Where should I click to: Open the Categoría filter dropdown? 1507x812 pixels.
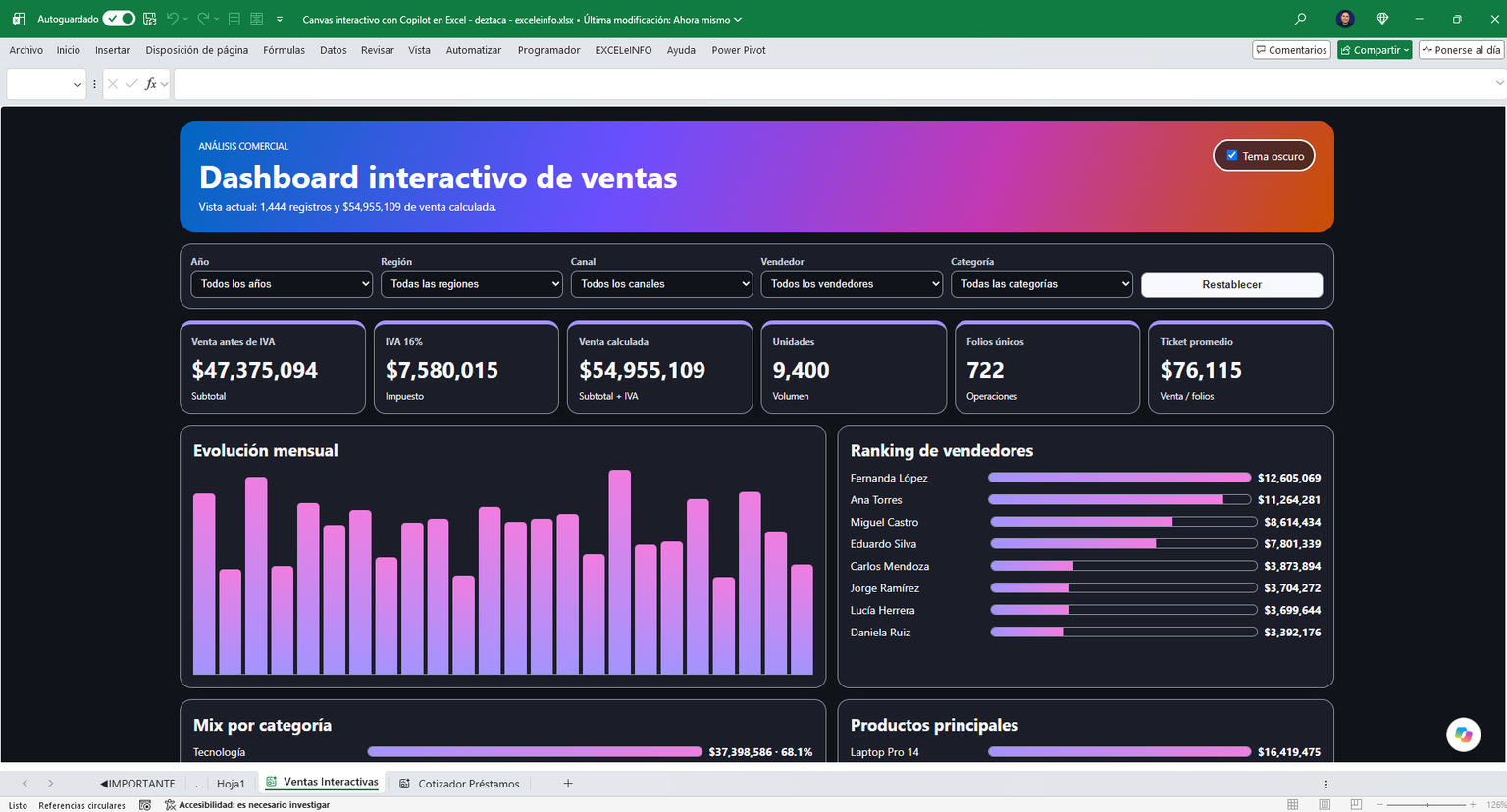click(x=1042, y=284)
